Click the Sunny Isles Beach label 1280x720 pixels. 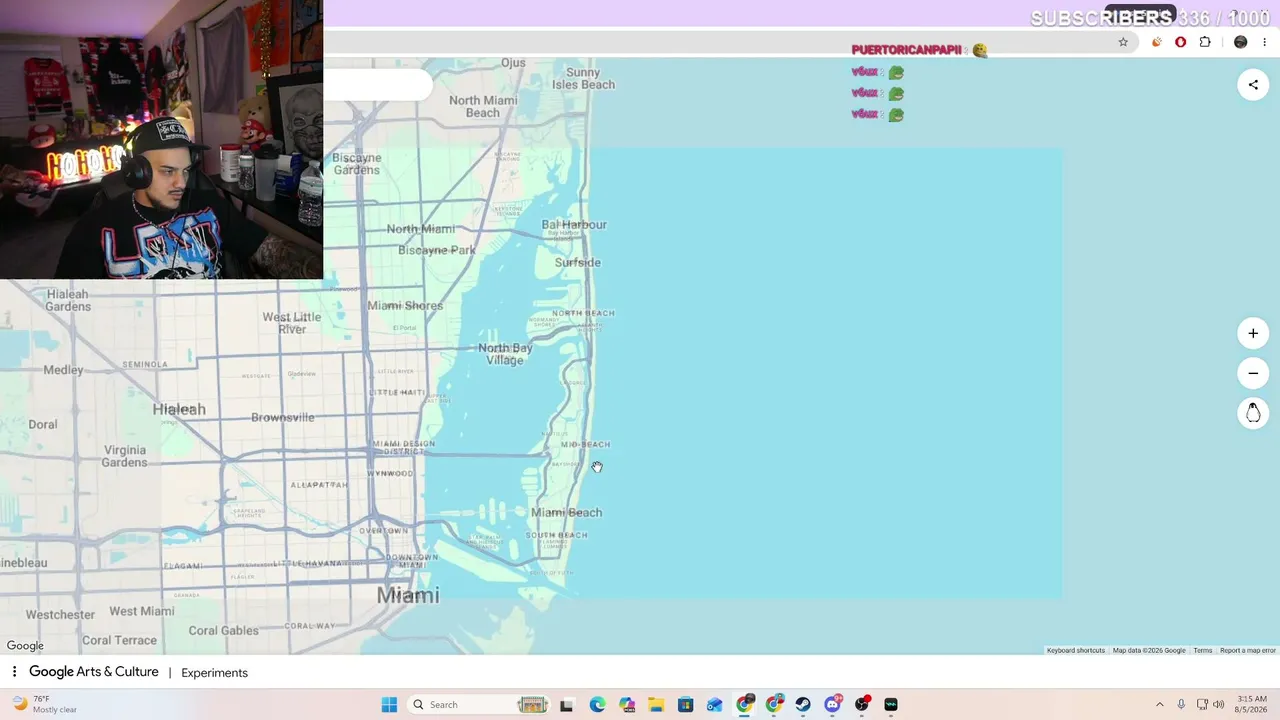583,78
